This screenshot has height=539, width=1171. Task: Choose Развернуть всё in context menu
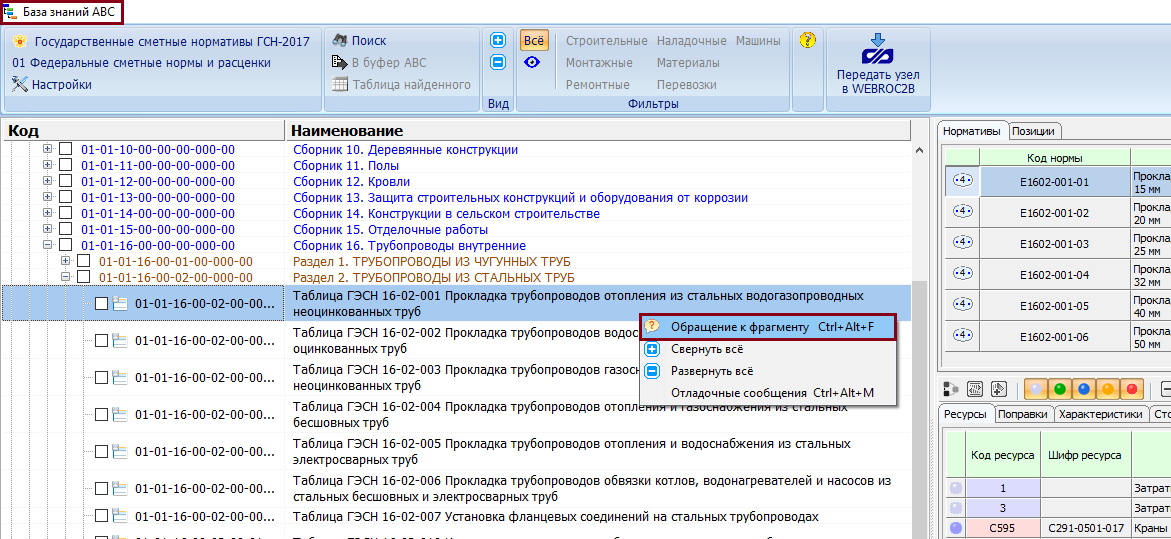[768, 370]
